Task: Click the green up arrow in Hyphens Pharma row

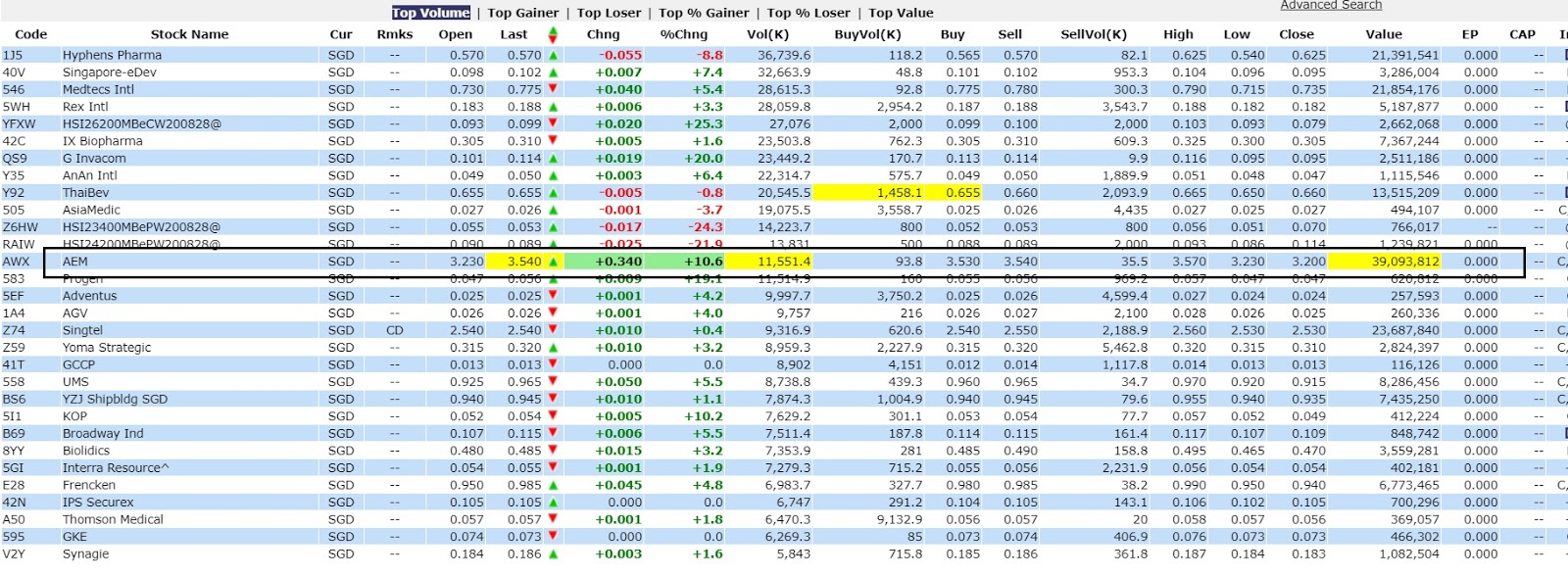Action: (x=553, y=56)
